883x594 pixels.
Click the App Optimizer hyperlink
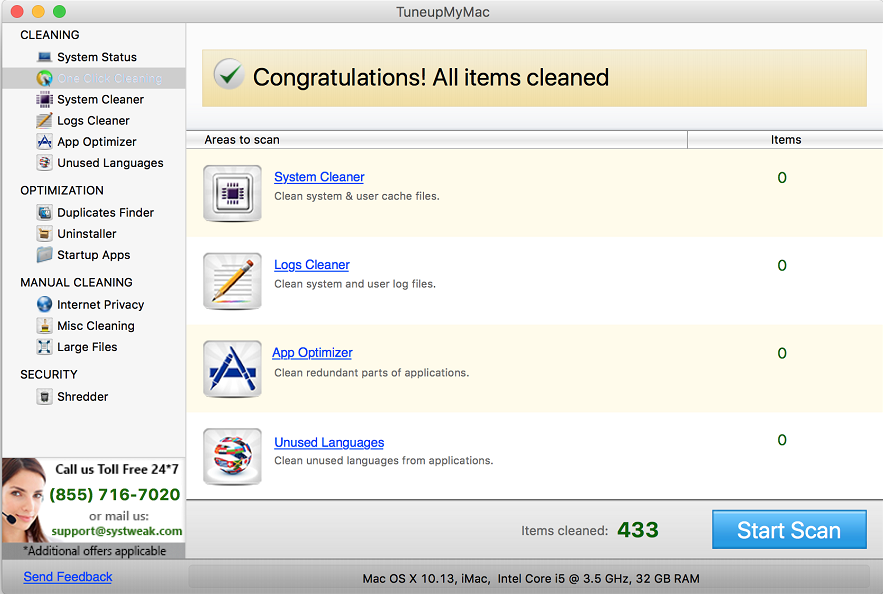click(313, 352)
